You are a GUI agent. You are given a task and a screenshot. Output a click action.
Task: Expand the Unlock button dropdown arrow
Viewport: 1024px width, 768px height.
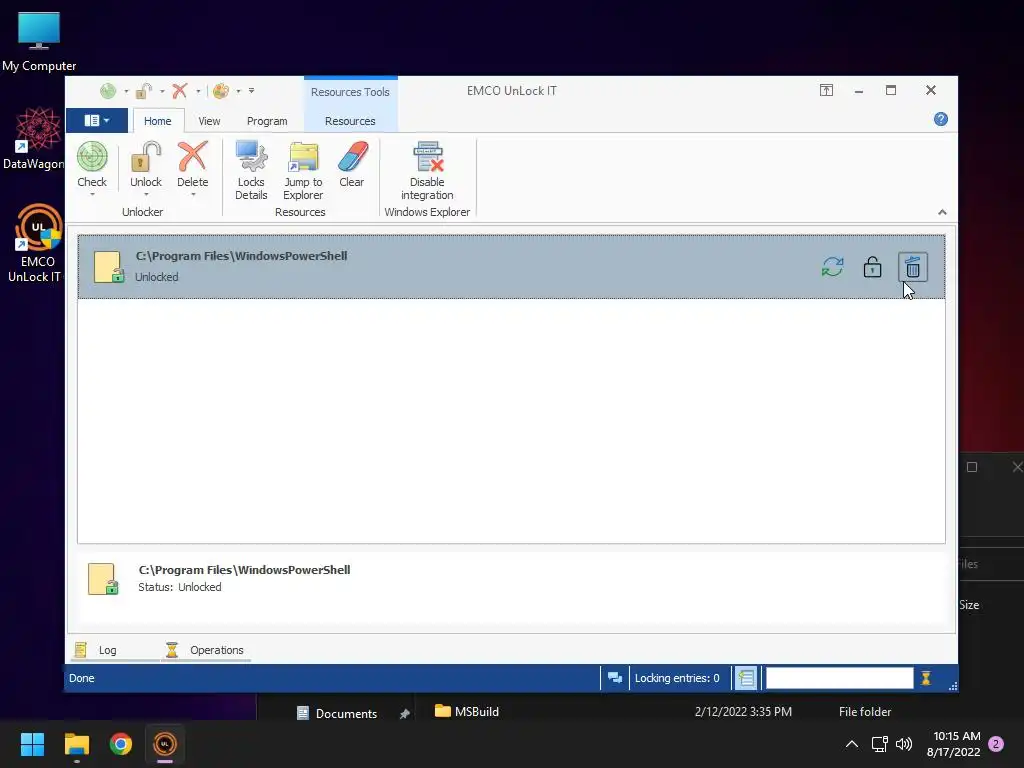[146, 194]
